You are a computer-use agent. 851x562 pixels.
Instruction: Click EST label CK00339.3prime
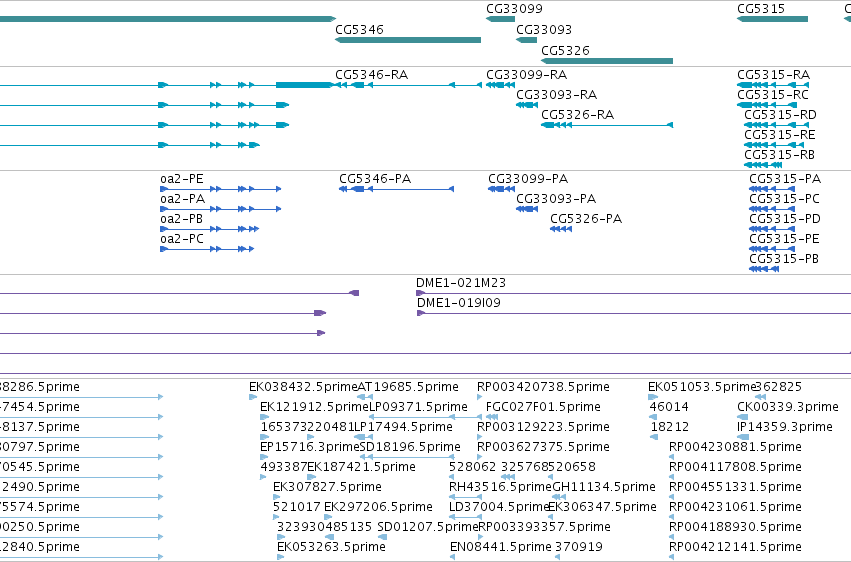[788, 407]
